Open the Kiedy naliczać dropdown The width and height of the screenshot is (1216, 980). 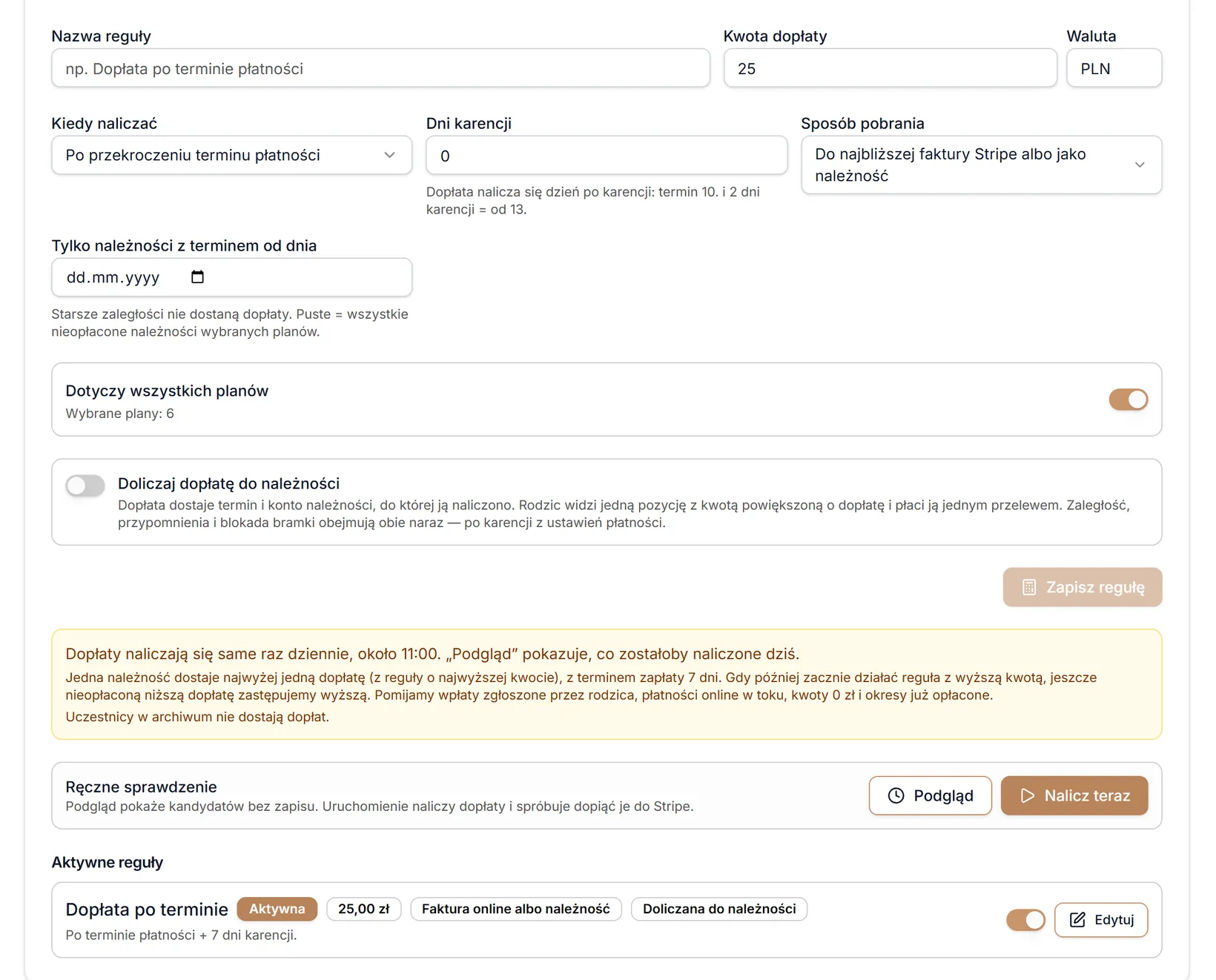coord(231,155)
